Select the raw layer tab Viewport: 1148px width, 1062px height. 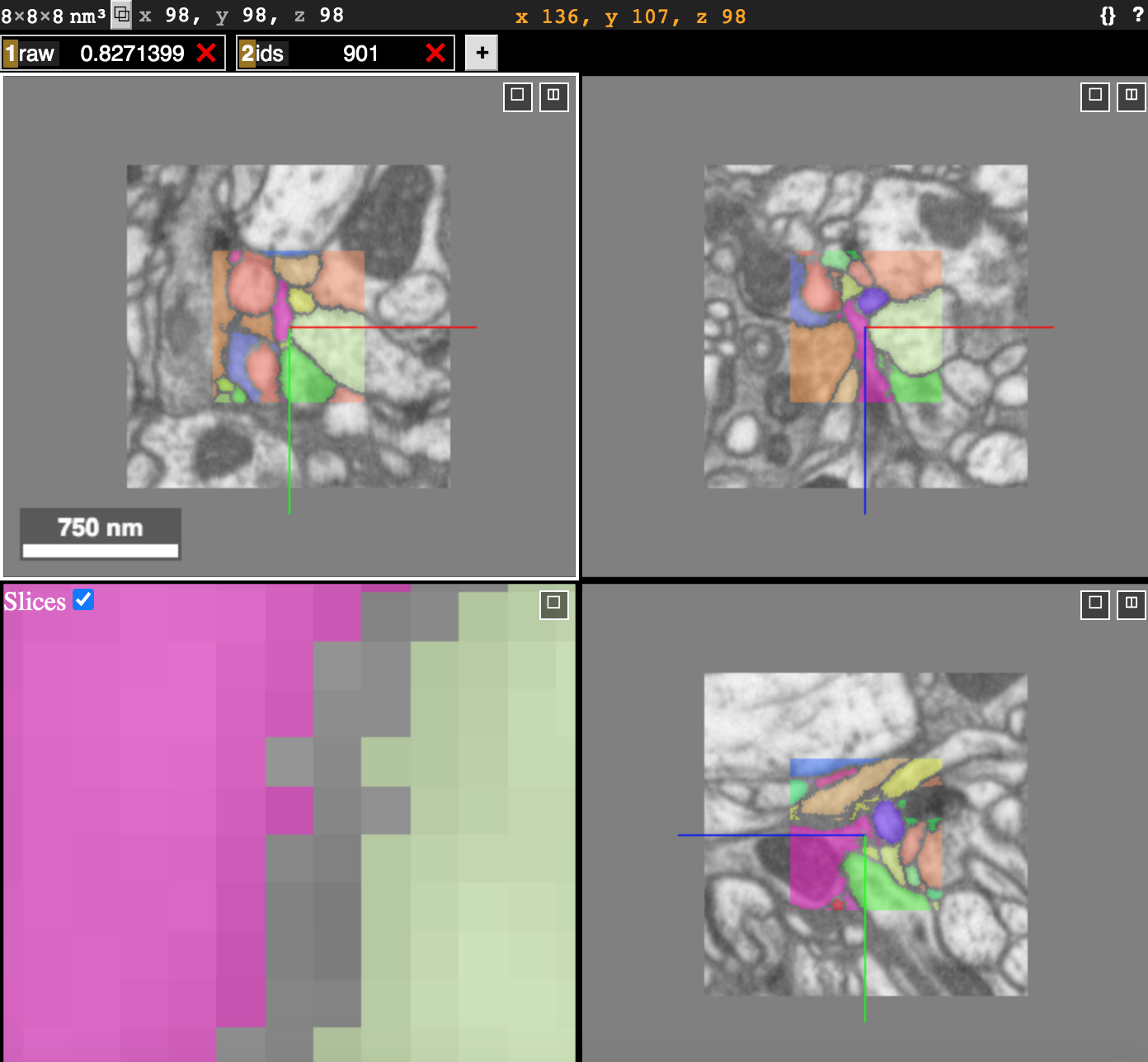click(12, 53)
